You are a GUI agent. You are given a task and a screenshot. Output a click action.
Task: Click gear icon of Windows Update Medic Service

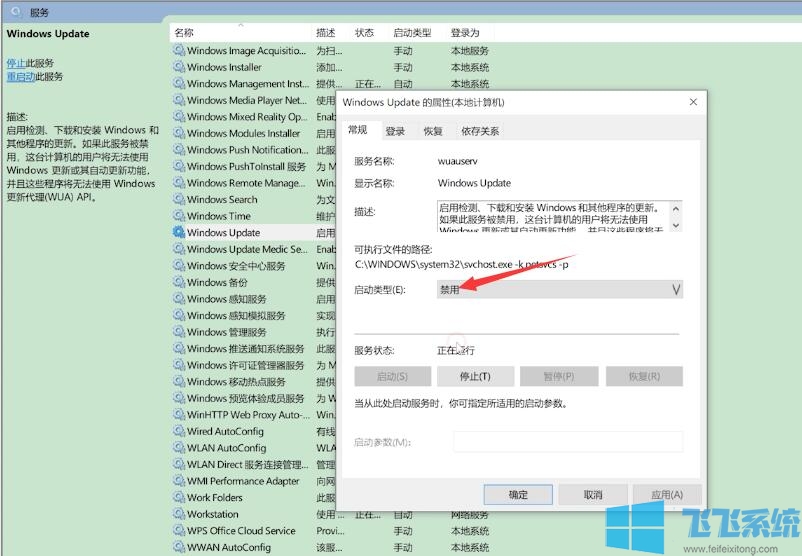pyautogui.click(x=179, y=249)
